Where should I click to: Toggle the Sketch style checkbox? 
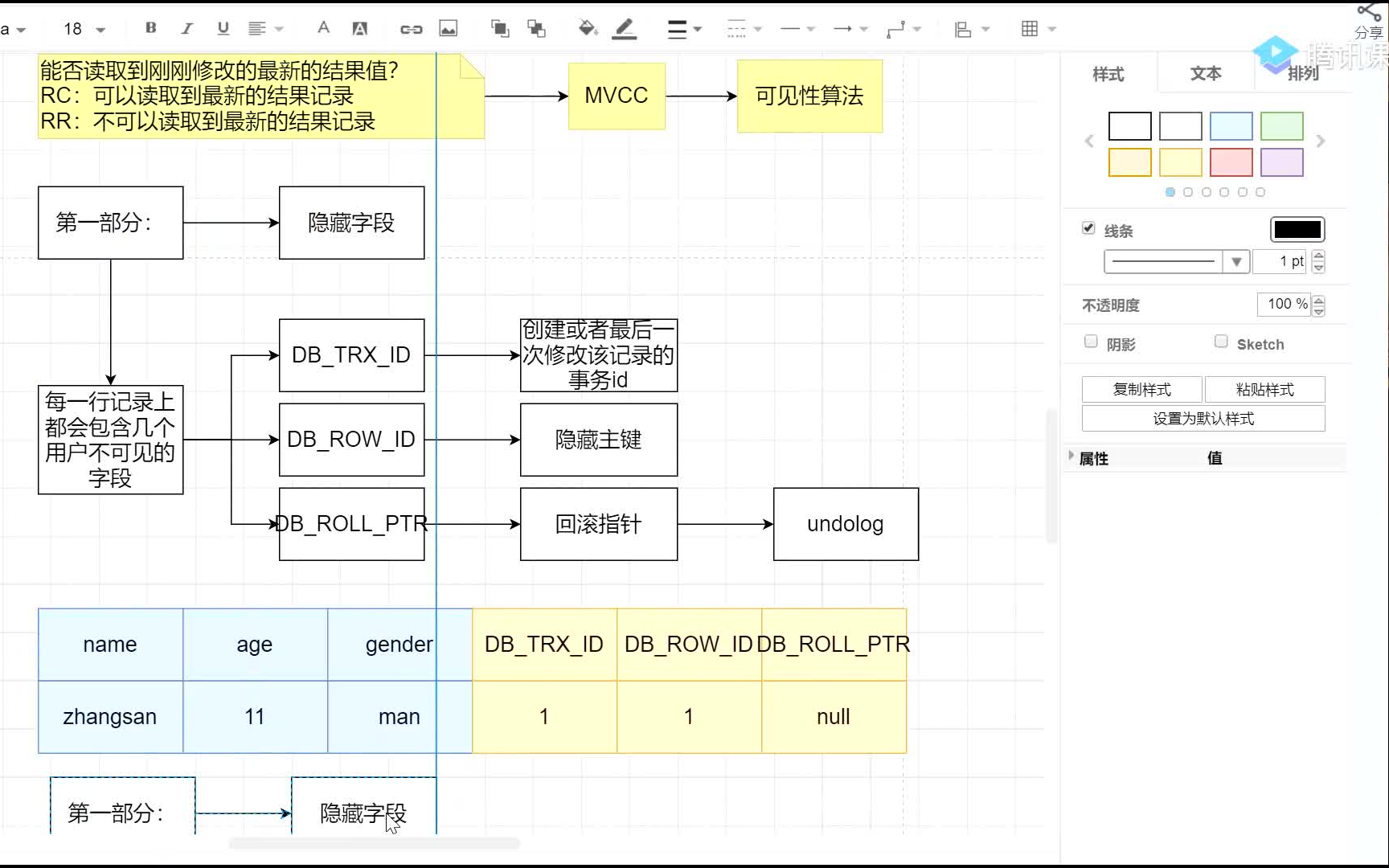point(1220,341)
